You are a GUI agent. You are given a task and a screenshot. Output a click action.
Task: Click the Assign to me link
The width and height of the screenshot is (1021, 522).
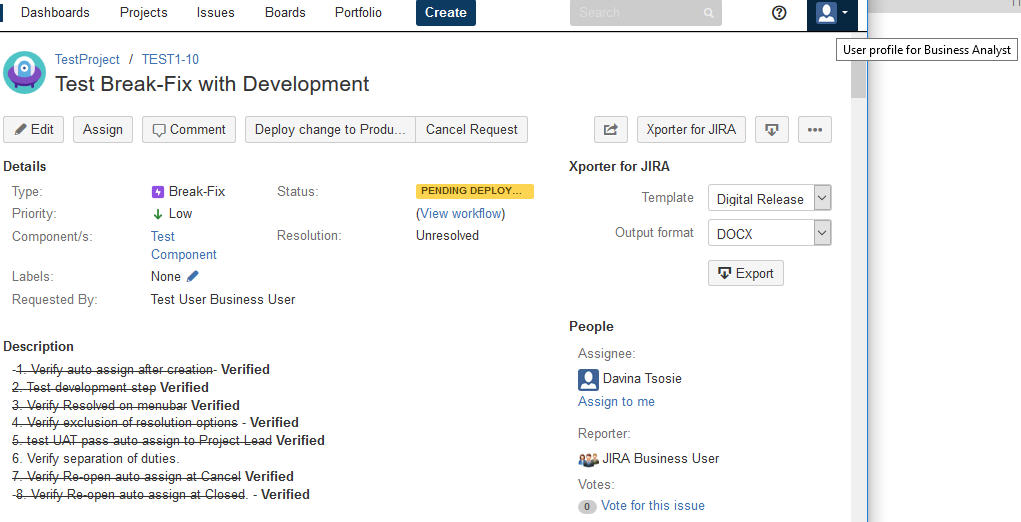click(616, 402)
